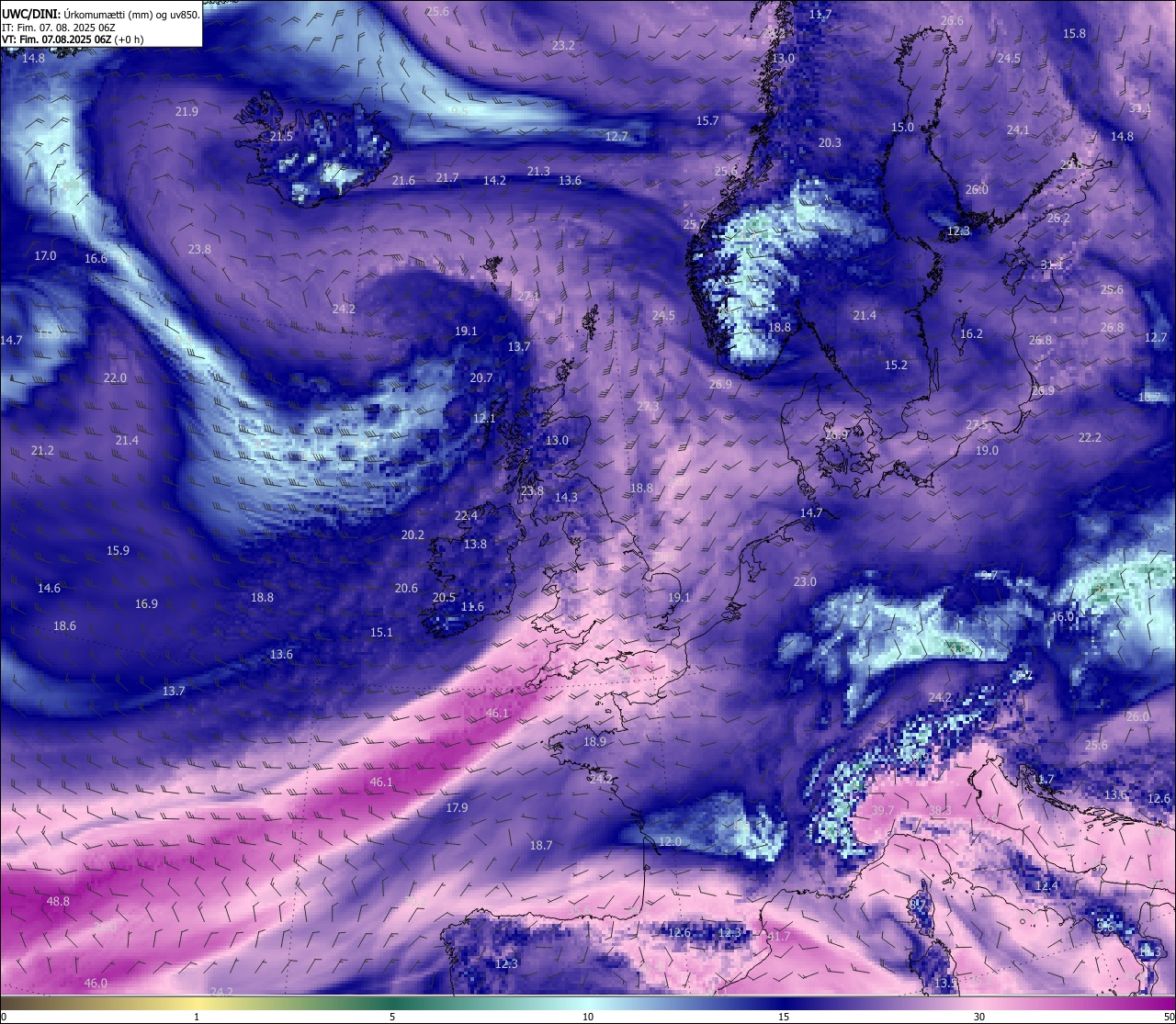Click the 20.3 value over Scandinavia
The image size is (1176, 1024).
(830, 143)
